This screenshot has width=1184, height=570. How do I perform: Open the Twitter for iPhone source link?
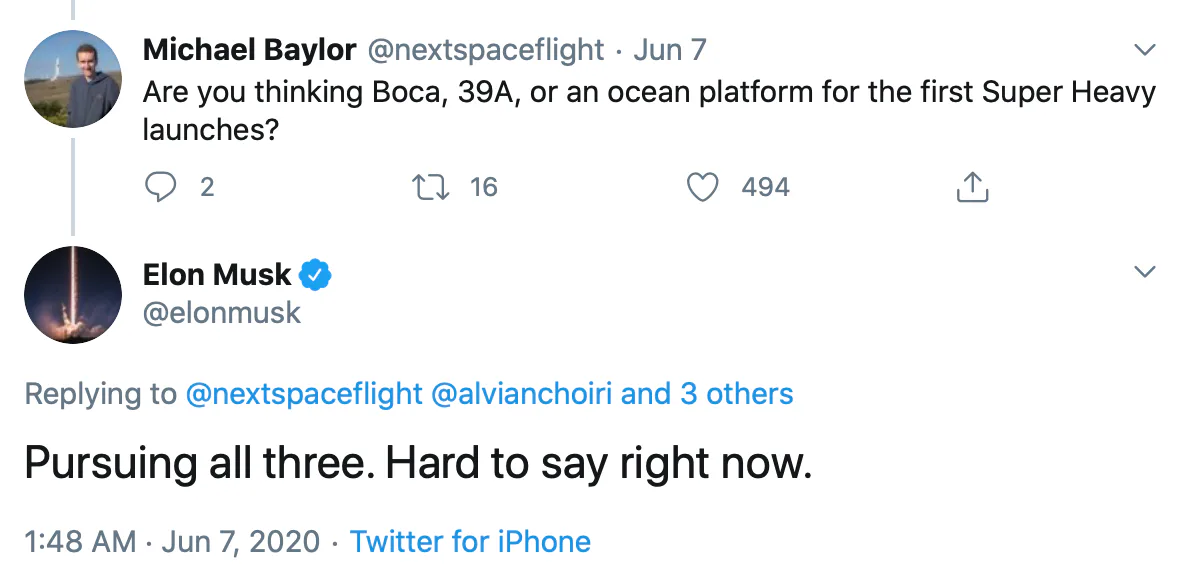pyautogui.click(x=470, y=542)
